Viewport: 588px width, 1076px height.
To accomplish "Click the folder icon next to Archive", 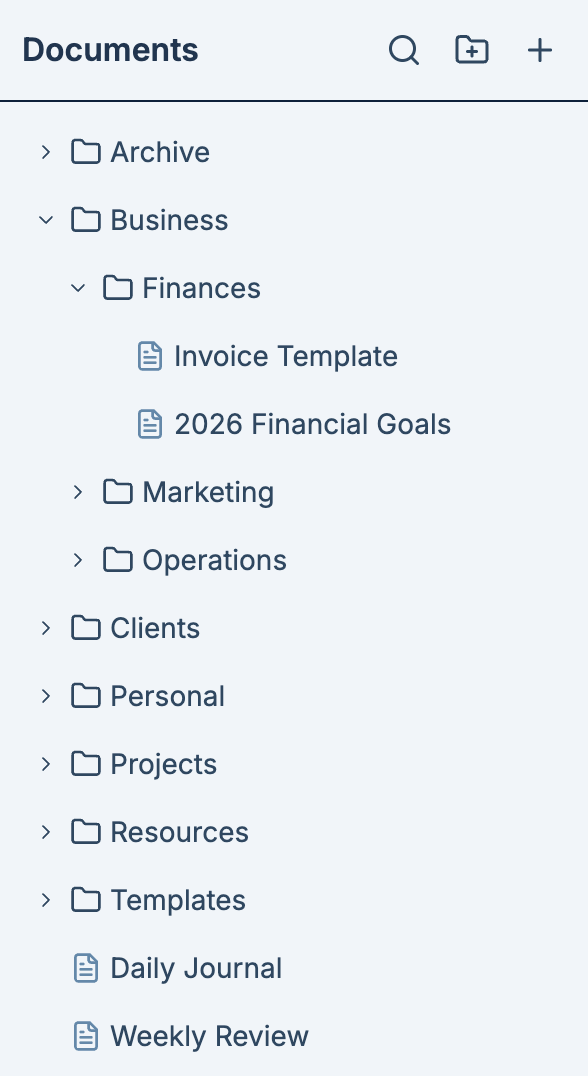I will point(86,151).
